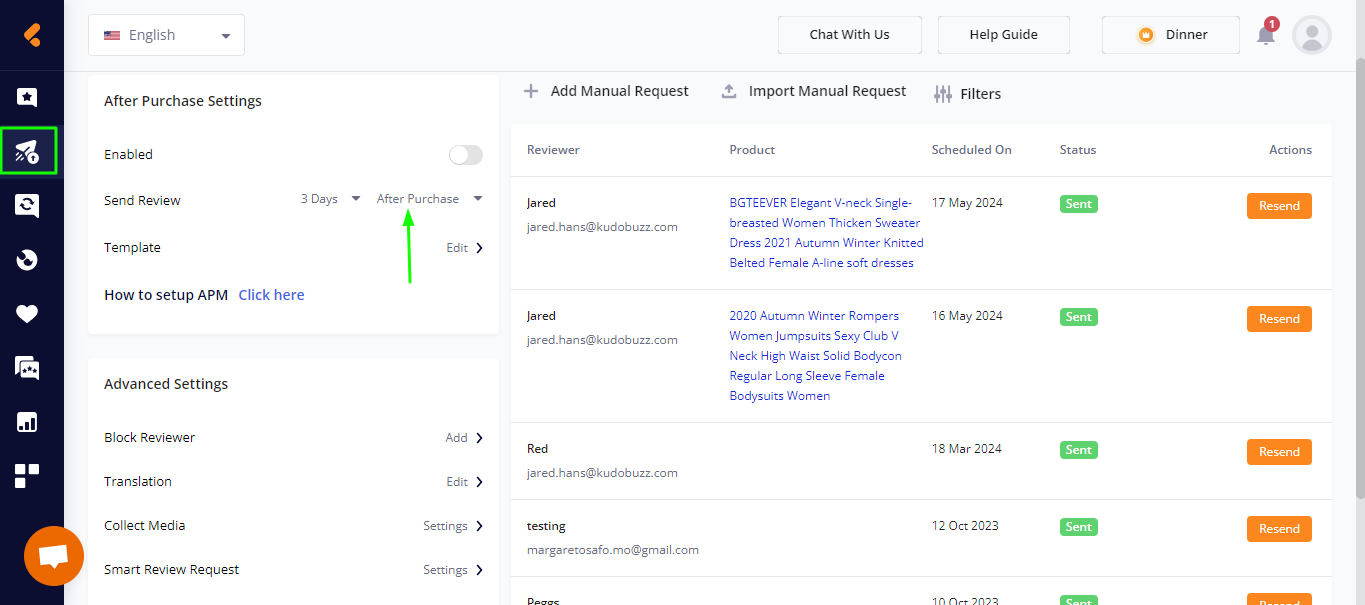
Task: Open the analytics chart sidebar icon
Action: click(27, 422)
